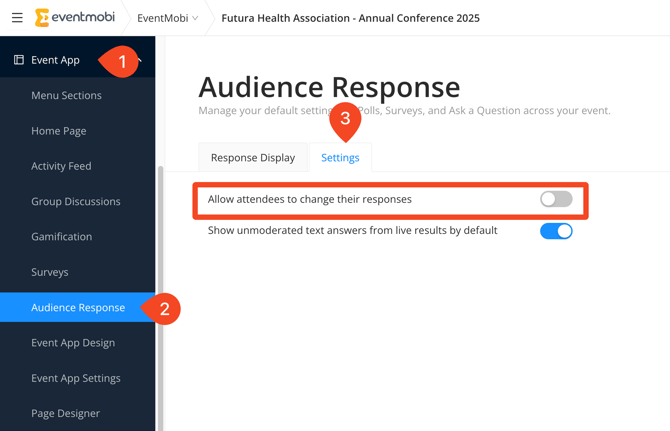
Task: Click the hamburger menu icon
Action: point(17,18)
